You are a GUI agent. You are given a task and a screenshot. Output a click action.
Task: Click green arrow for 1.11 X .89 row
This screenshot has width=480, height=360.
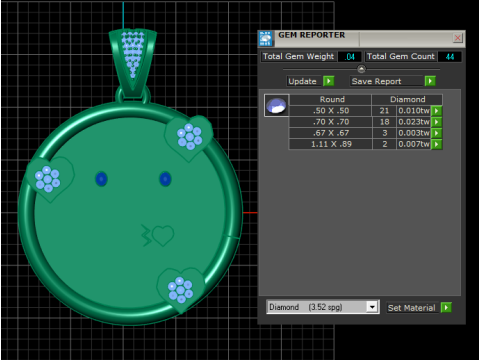click(x=437, y=144)
